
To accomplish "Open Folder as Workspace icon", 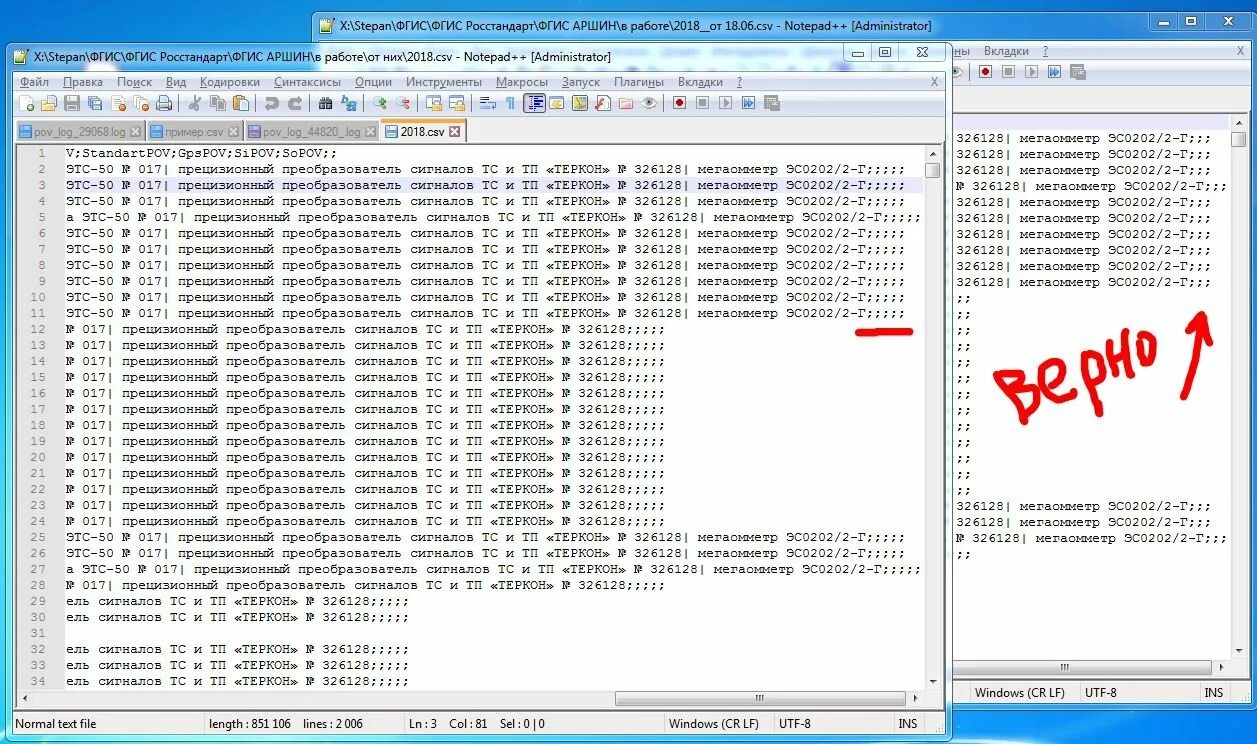I will [626, 103].
